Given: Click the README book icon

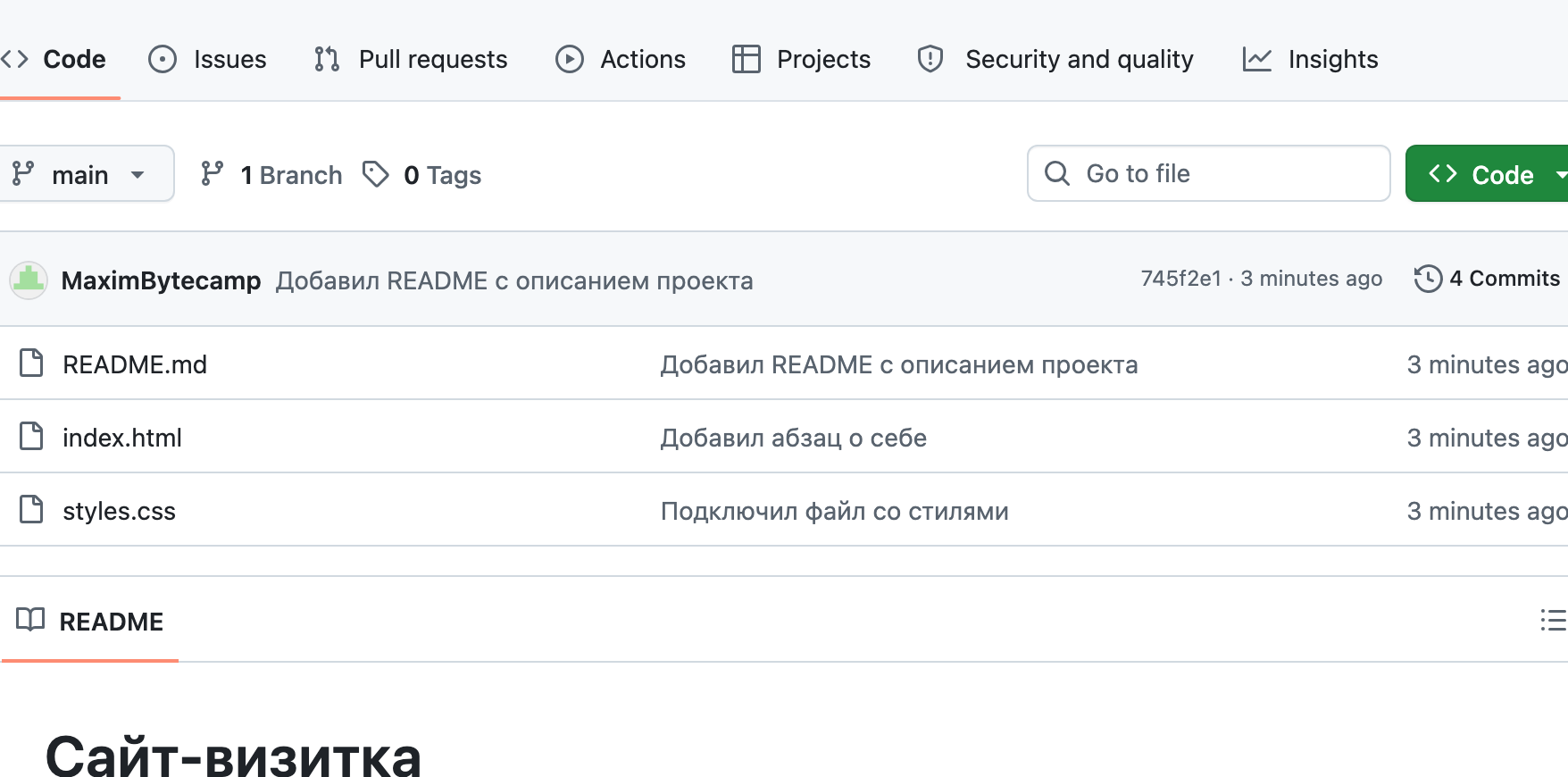Looking at the screenshot, I should [30, 620].
